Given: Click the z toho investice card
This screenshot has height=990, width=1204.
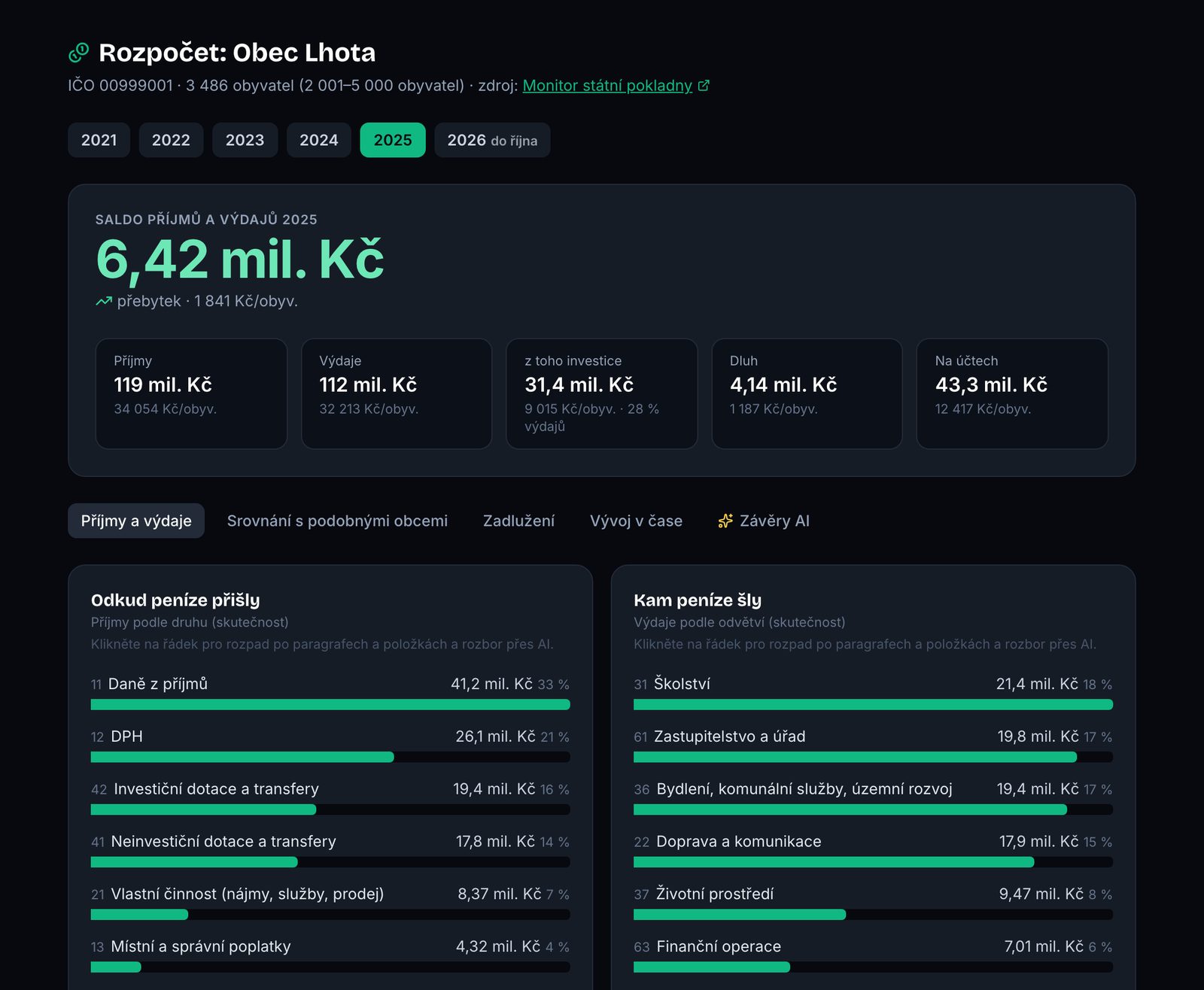Looking at the screenshot, I should 602,393.
